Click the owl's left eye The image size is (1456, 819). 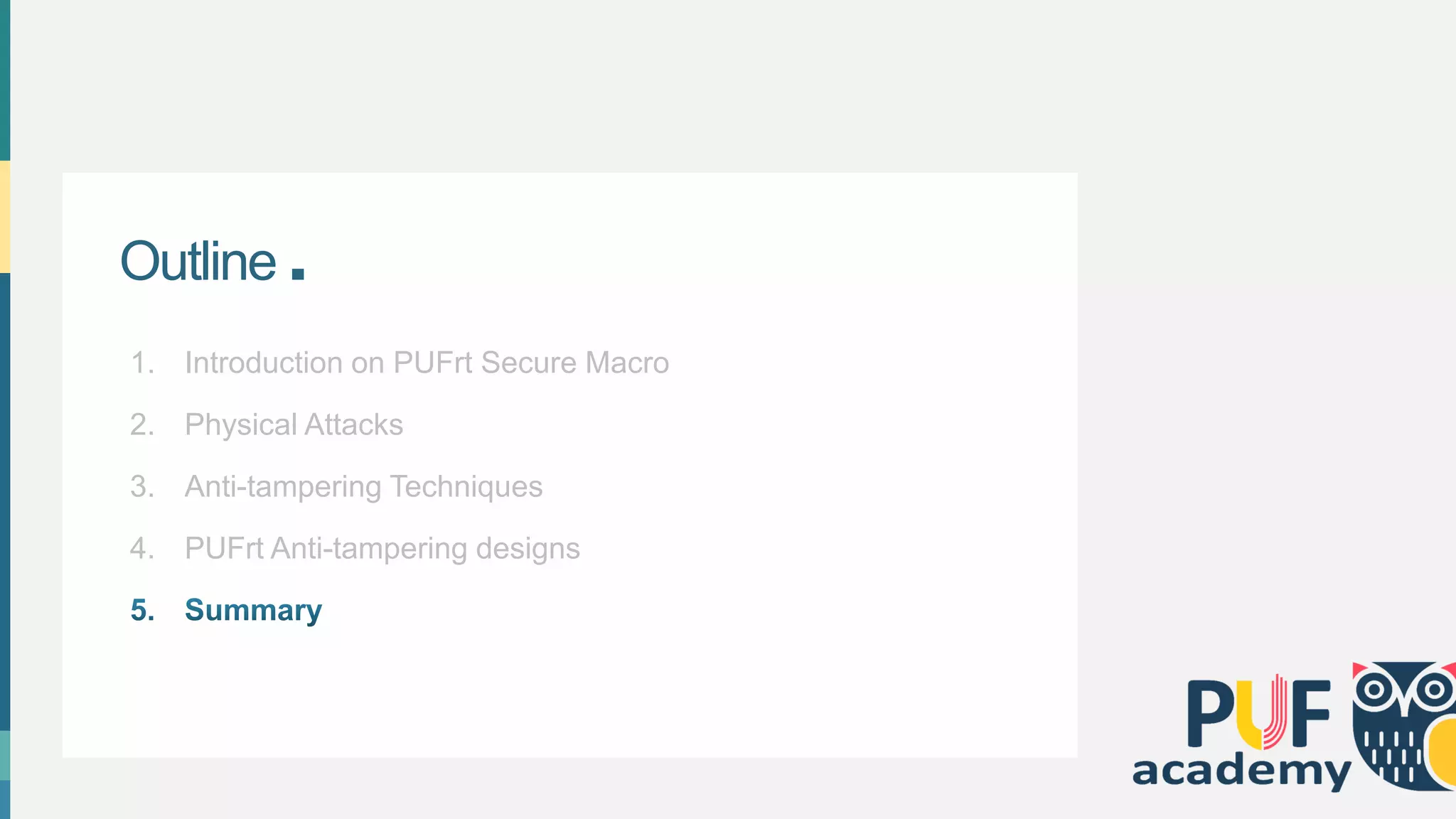pos(1374,689)
